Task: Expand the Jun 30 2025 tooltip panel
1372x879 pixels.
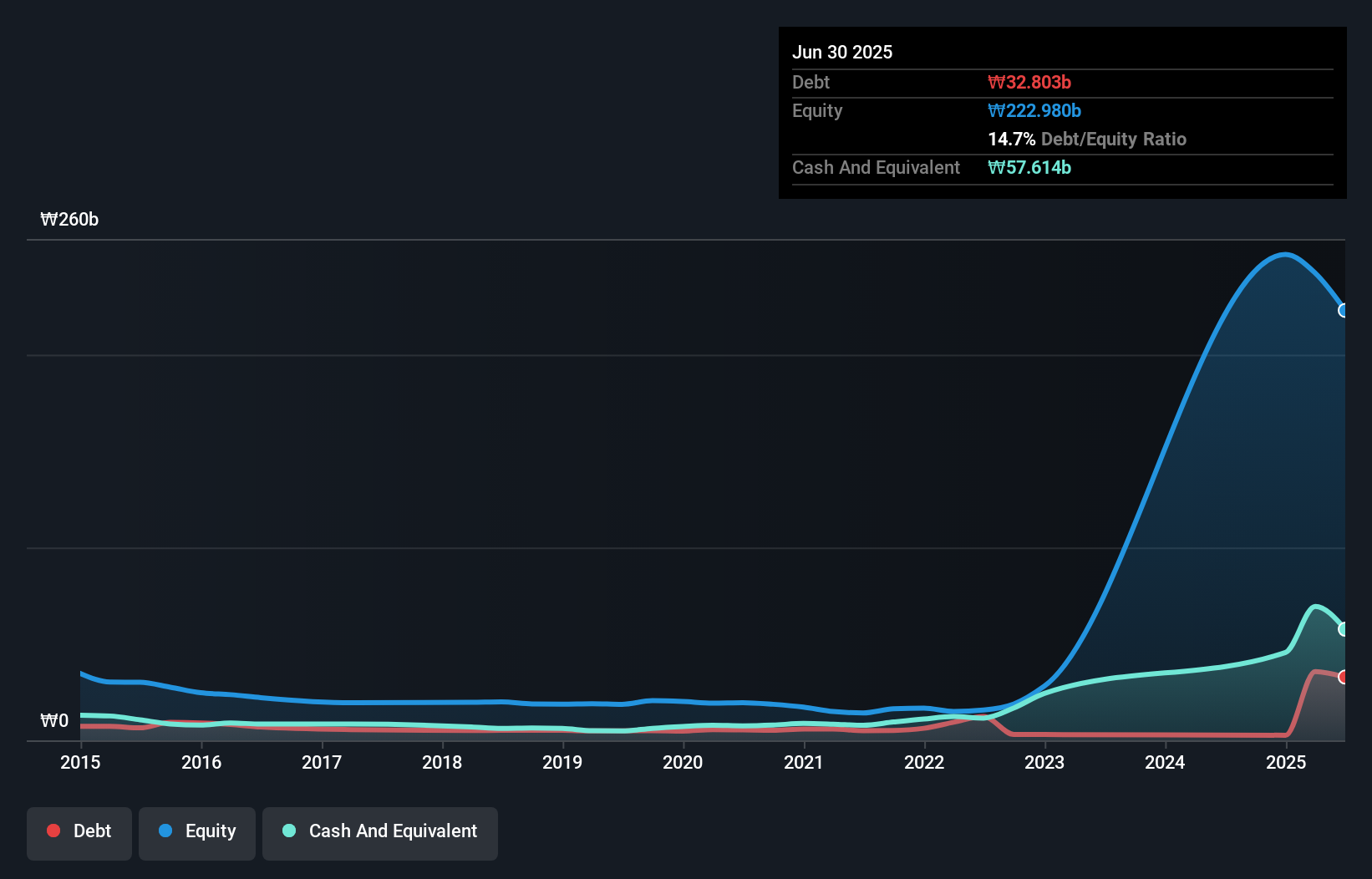Action: click(x=843, y=52)
